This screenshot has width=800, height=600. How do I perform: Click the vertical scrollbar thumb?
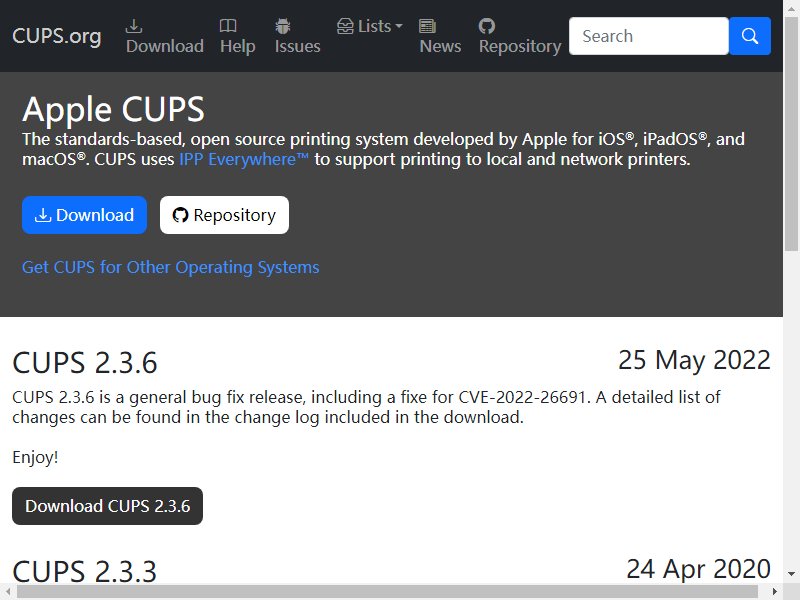tap(791, 133)
